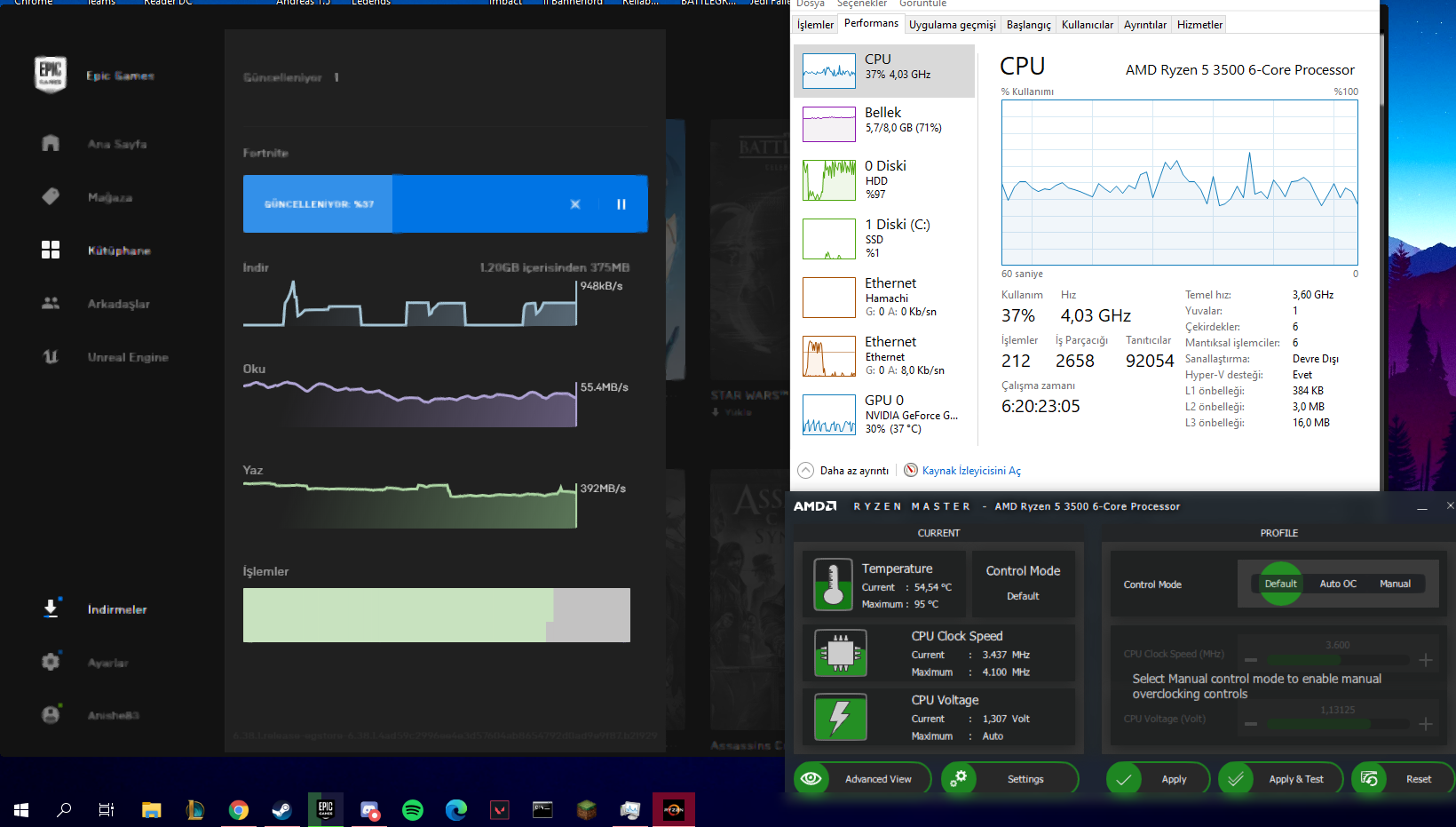Open the İndirmeler downloads arrow icon
The height and width of the screenshot is (827, 1456).
point(51,608)
